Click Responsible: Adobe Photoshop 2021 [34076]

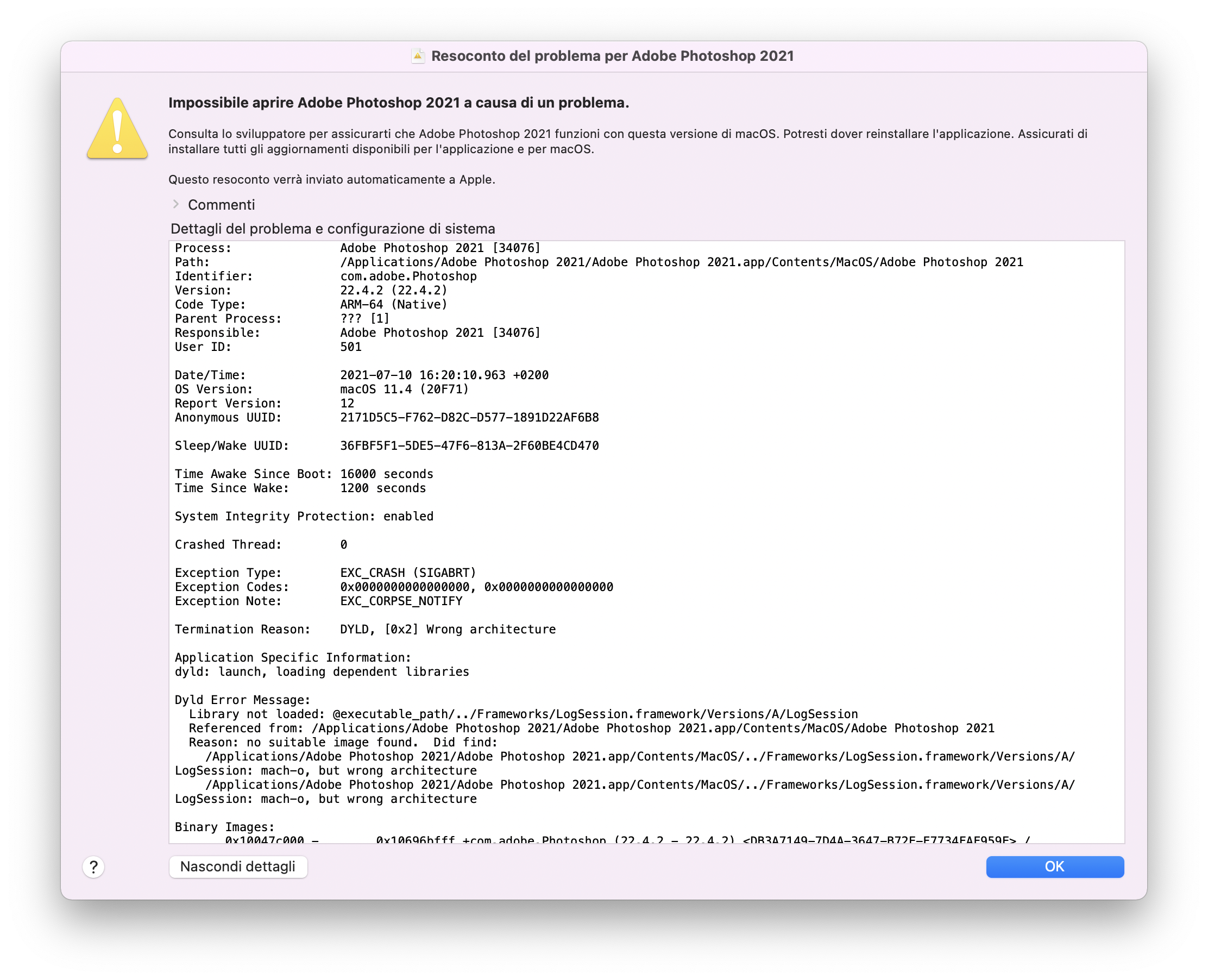(357, 332)
